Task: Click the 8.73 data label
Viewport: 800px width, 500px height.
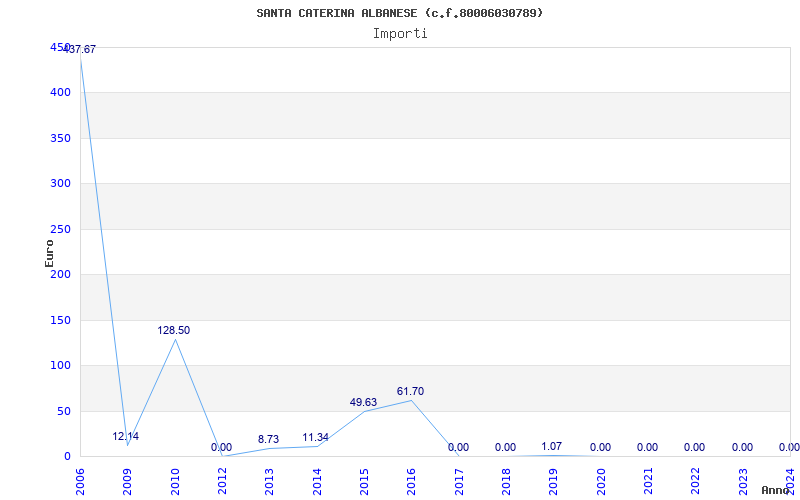Action: [268, 439]
